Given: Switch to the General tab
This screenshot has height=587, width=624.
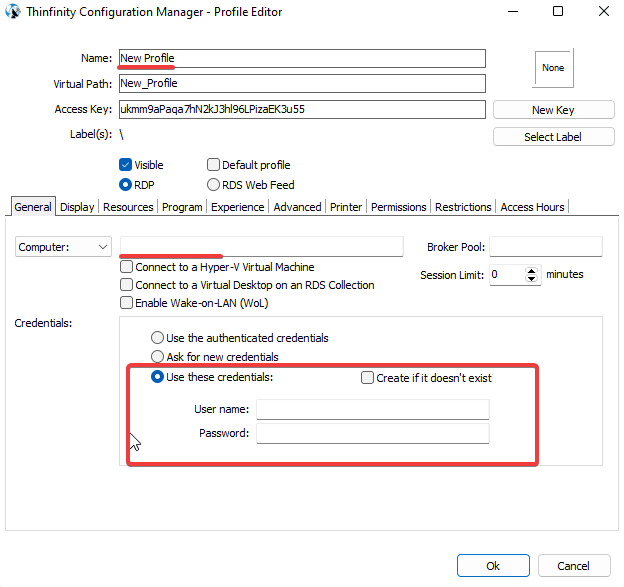Looking at the screenshot, I should click(x=33, y=207).
